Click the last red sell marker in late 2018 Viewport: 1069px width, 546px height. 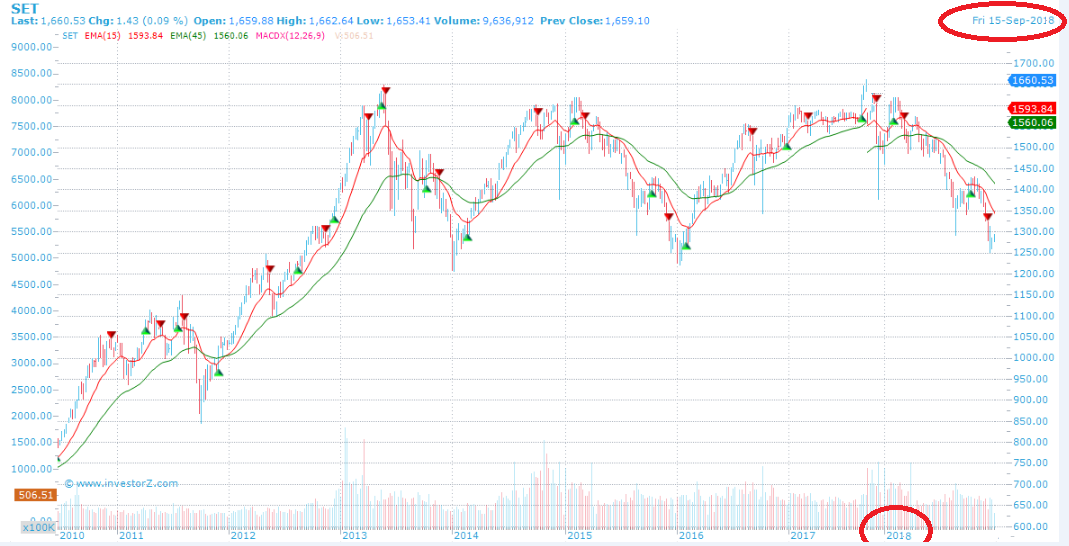987,217
